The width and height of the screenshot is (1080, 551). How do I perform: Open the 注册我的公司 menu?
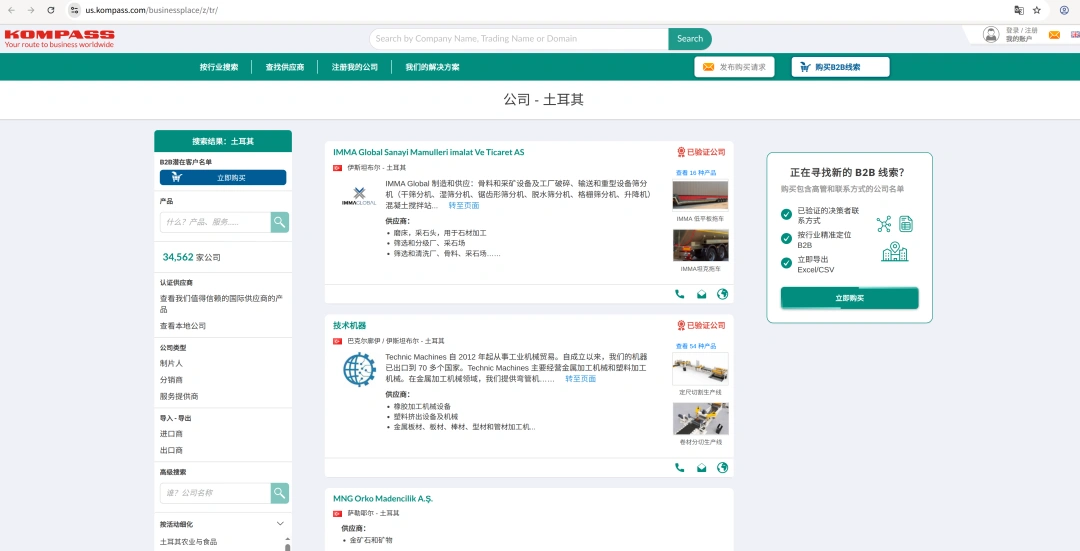click(x=355, y=67)
